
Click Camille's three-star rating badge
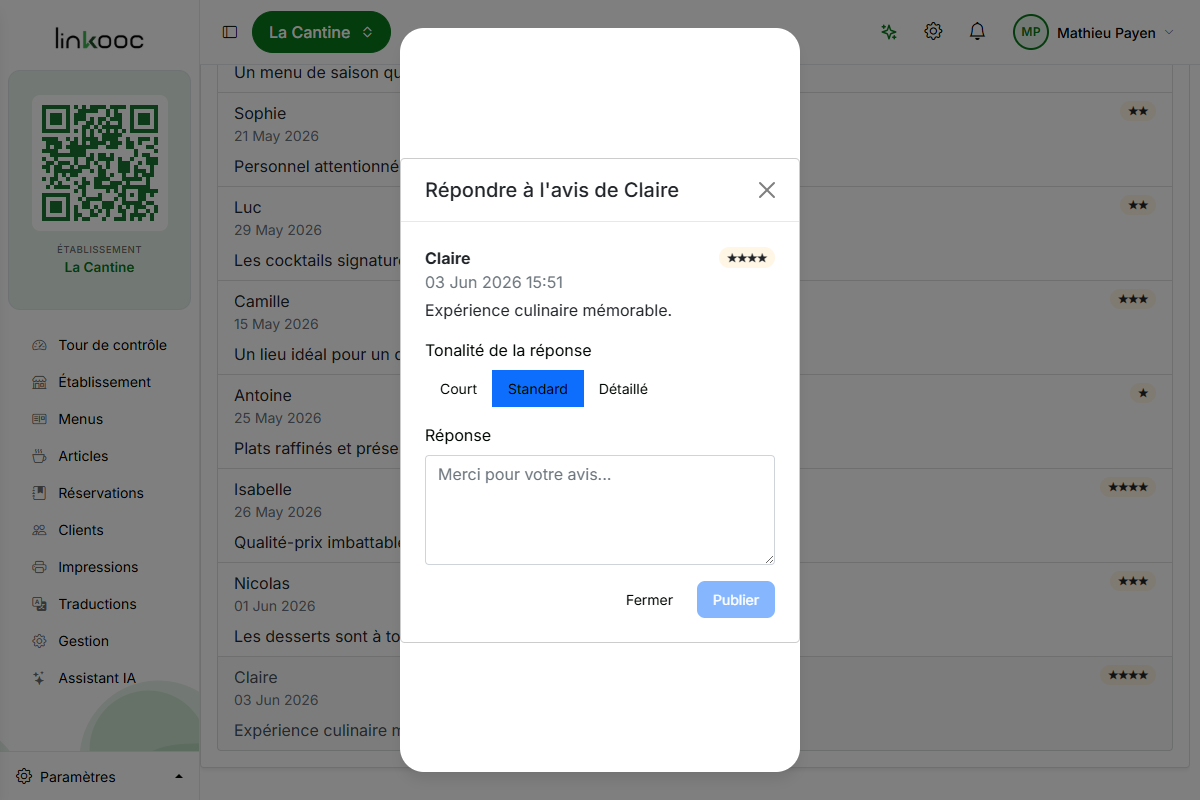point(1133,299)
